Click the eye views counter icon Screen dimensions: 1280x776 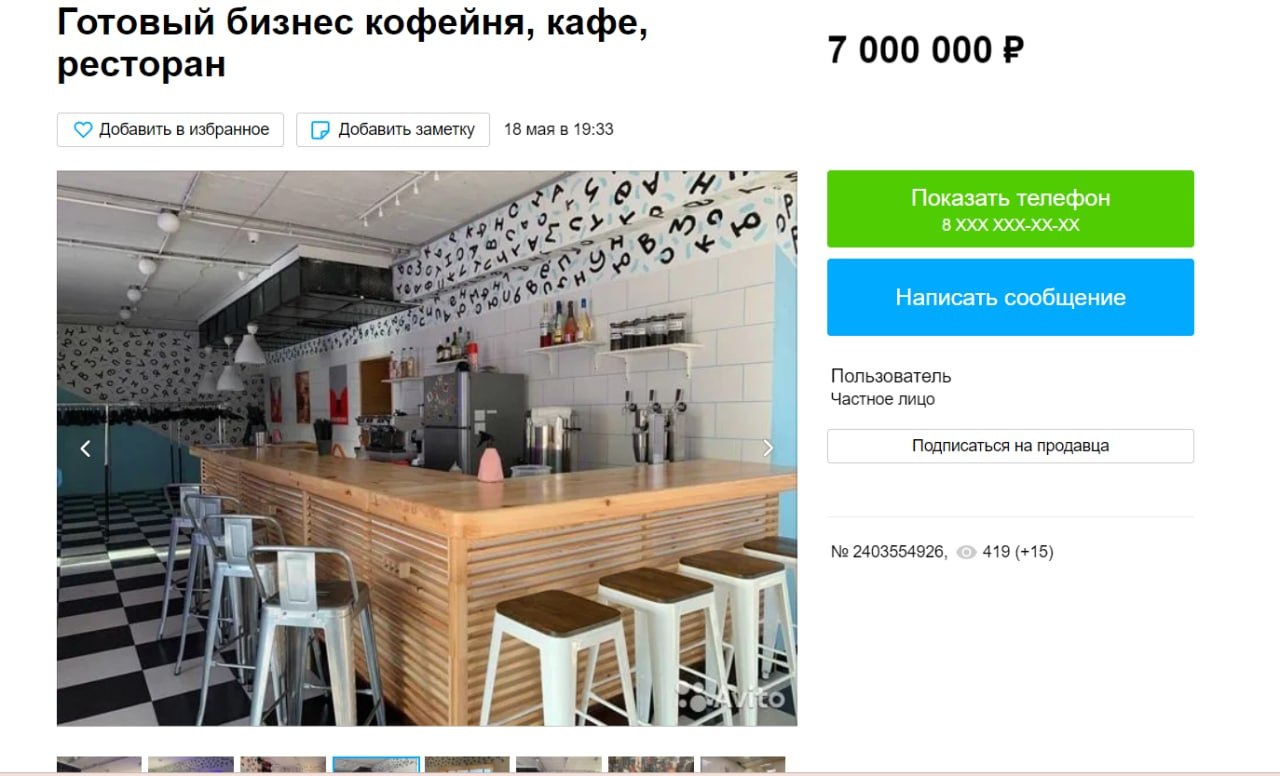(x=966, y=552)
